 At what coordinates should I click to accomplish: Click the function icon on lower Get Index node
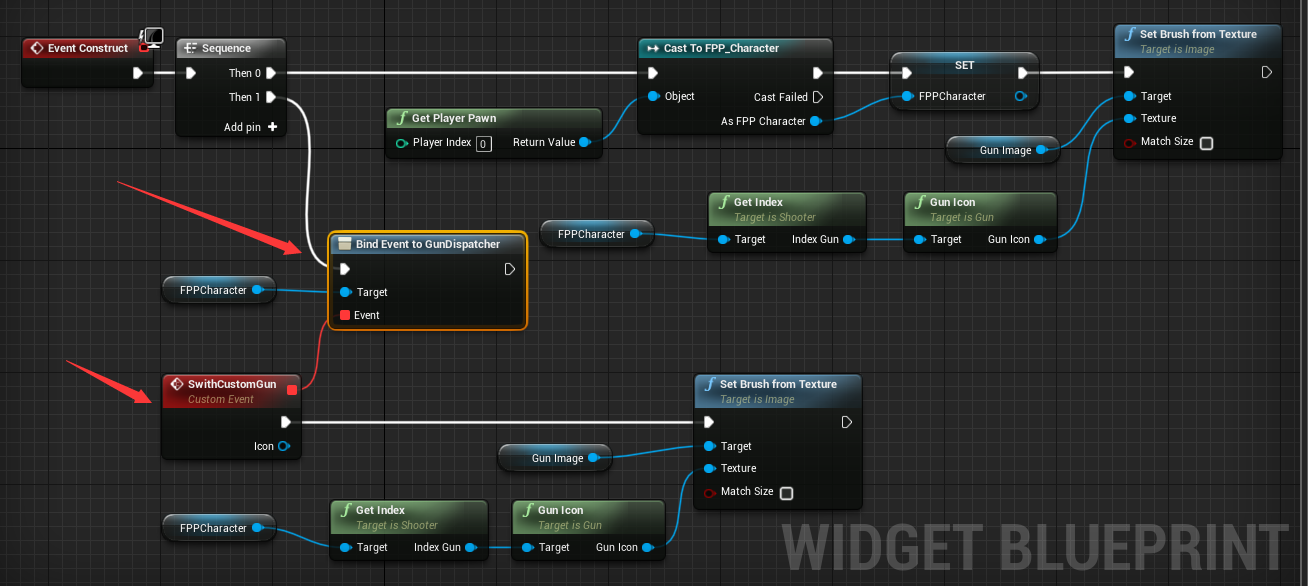click(345, 510)
